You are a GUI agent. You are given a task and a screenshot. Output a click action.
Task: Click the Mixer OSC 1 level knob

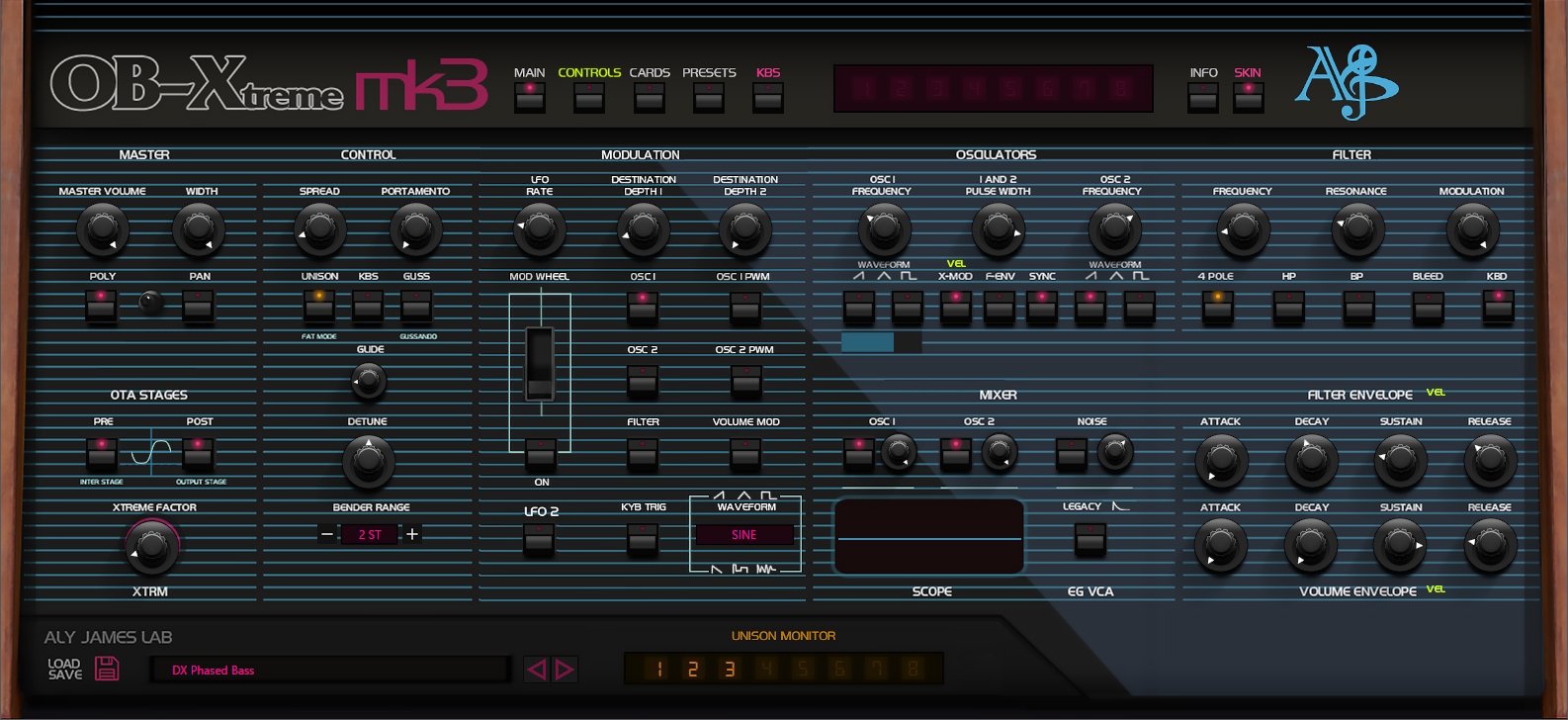click(898, 452)
